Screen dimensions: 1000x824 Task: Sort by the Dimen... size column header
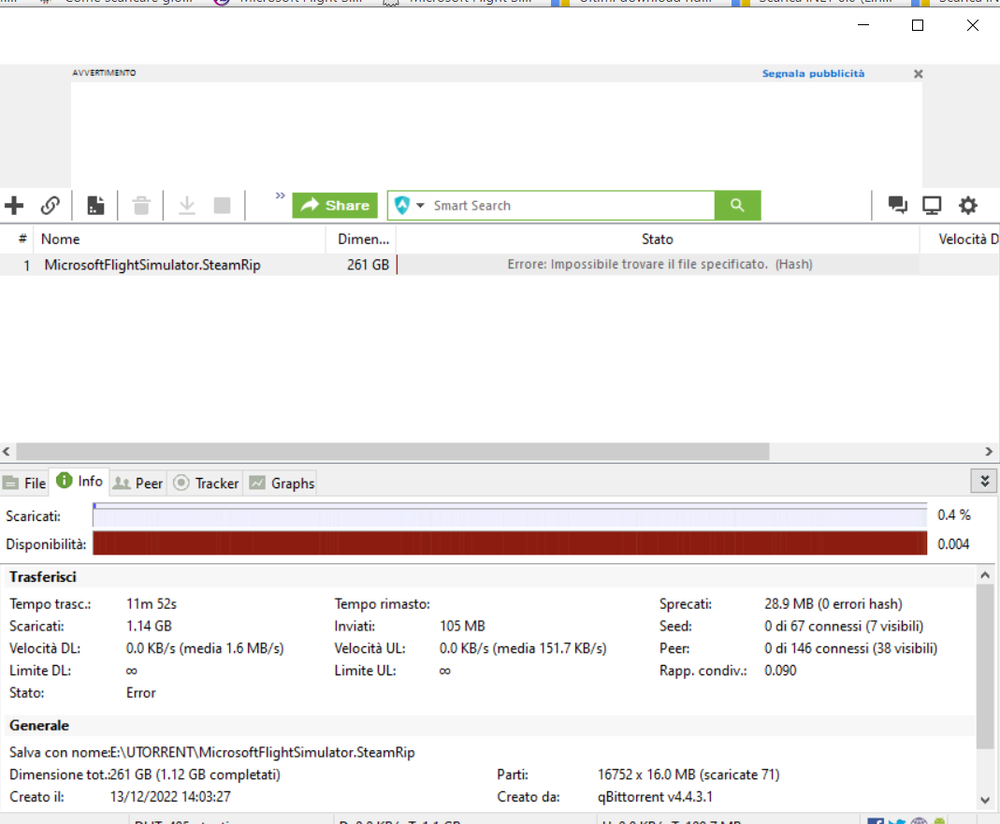click(x=362, y=239)
